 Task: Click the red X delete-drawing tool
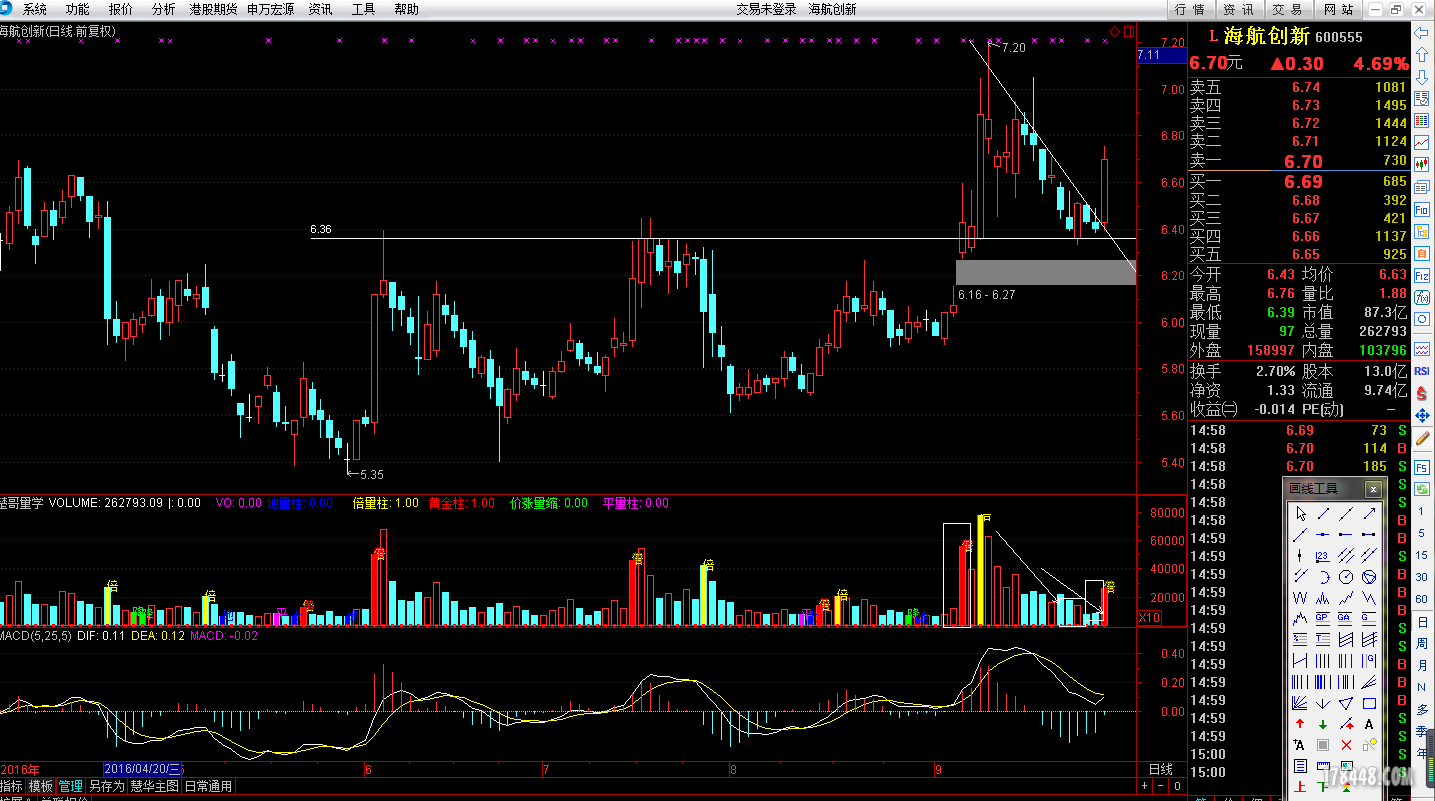[1346, 745]
